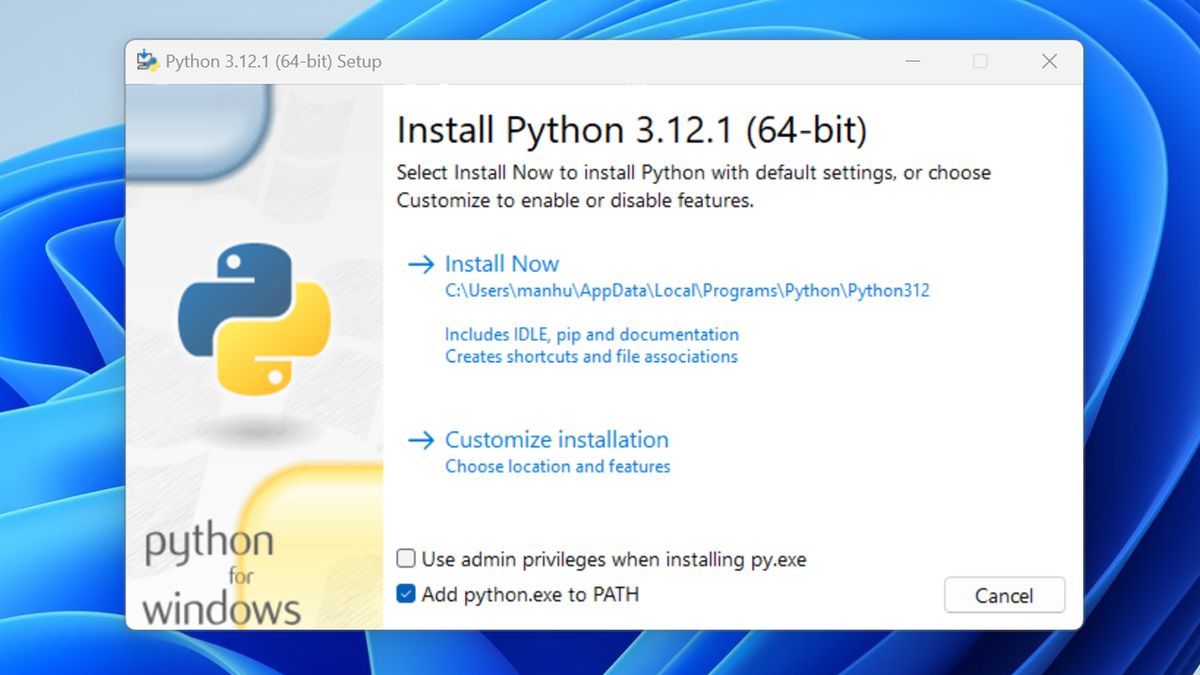Click Creates shortcuts and file associations text

pos(590,356)
